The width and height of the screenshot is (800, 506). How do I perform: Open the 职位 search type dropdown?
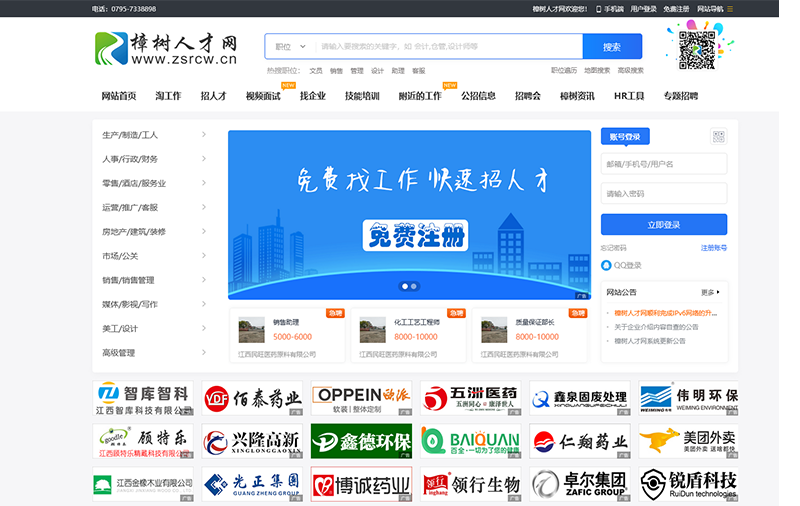(x=290, y=46)
